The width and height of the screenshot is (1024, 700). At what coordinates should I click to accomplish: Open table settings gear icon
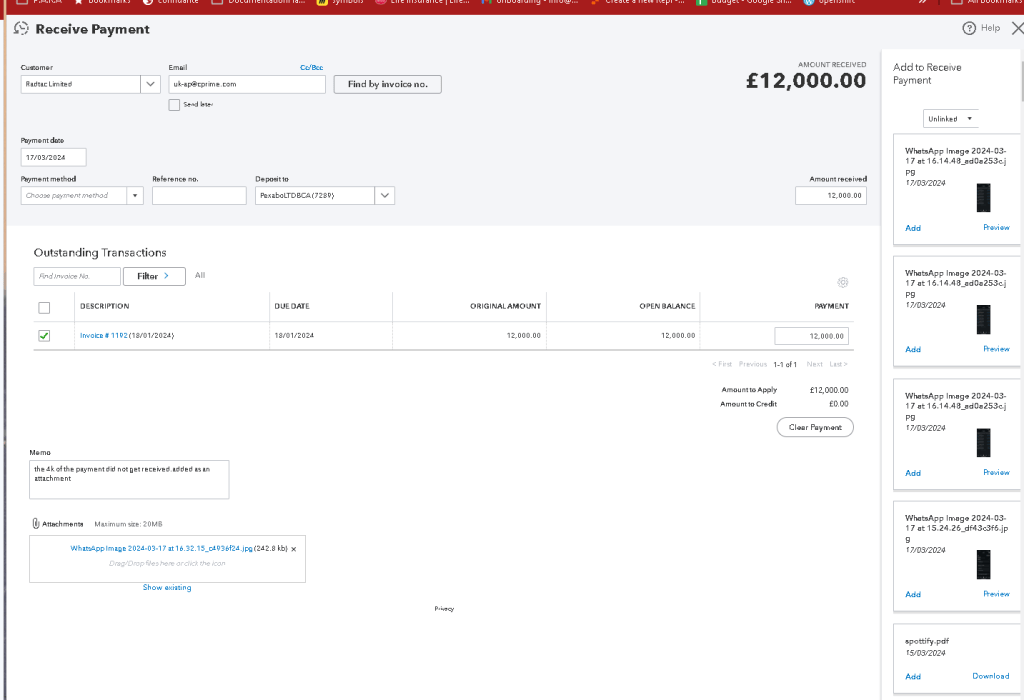pyautogui.click(x=842, y=282)
